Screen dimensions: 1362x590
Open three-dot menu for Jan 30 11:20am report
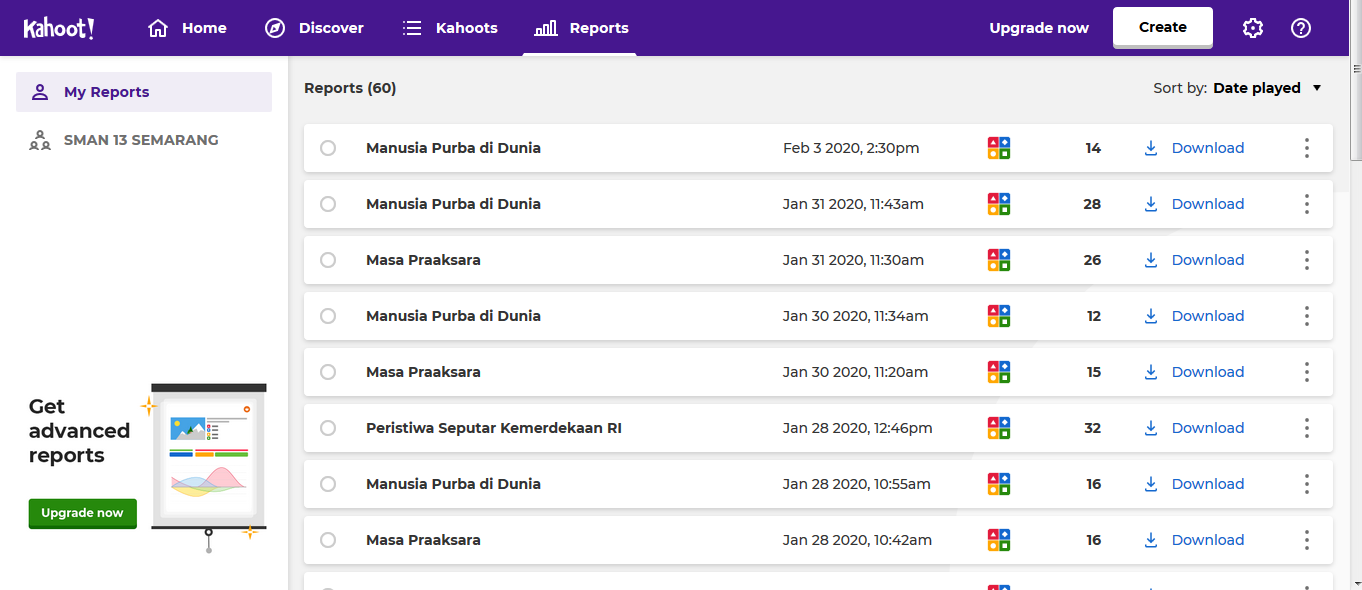(1307, 372)
